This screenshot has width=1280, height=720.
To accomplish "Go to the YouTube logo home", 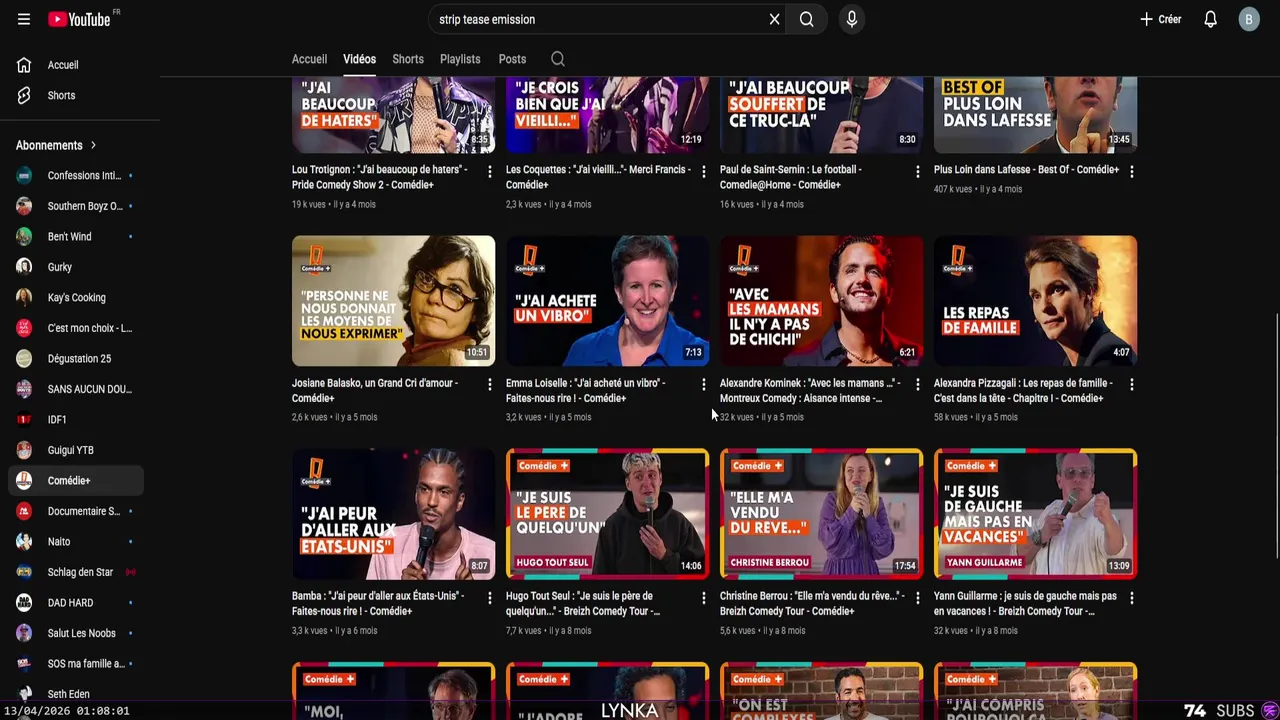I will (x=79, y=19).
